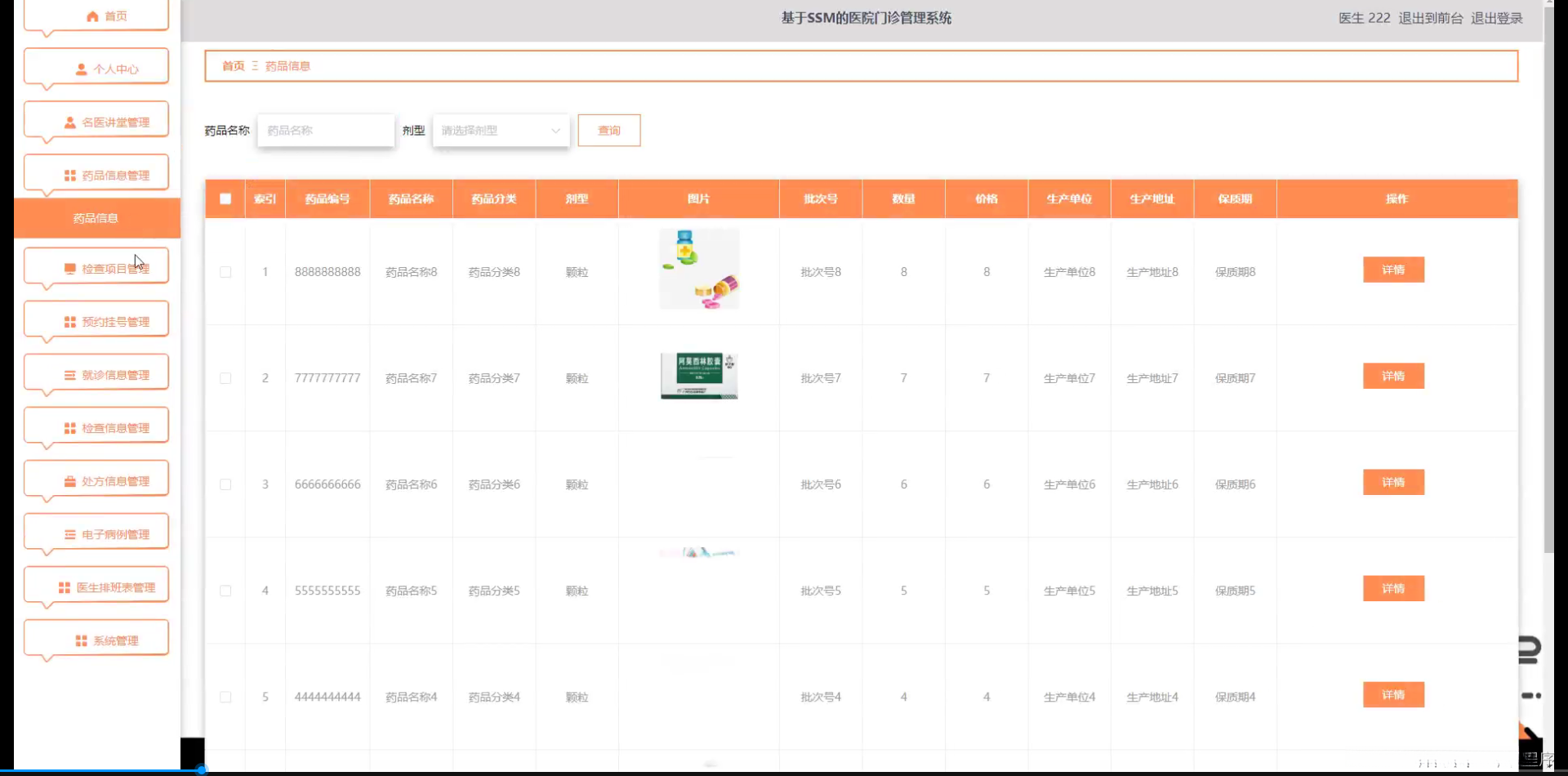1568x776 pixels.
Task: Toggle the select-all checkbox in table header
Action: coord(225,198)
